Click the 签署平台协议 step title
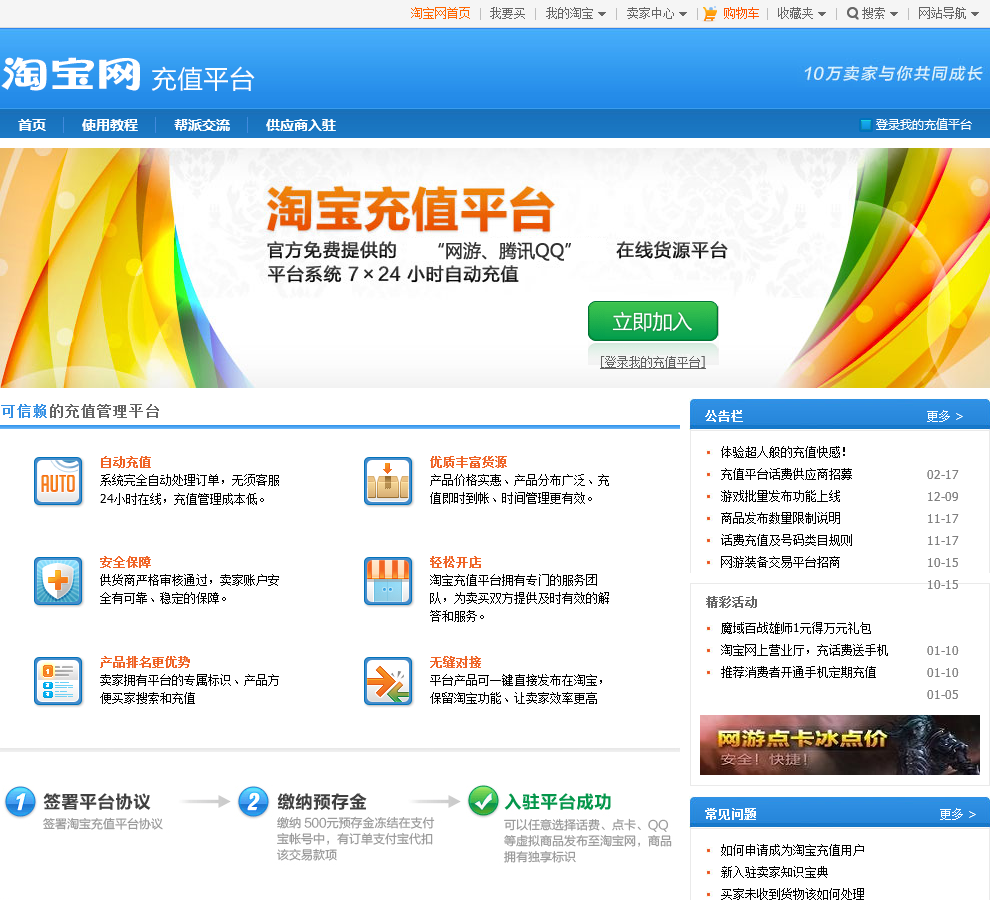Screen dimensions: 990x900 coord(97,801)
